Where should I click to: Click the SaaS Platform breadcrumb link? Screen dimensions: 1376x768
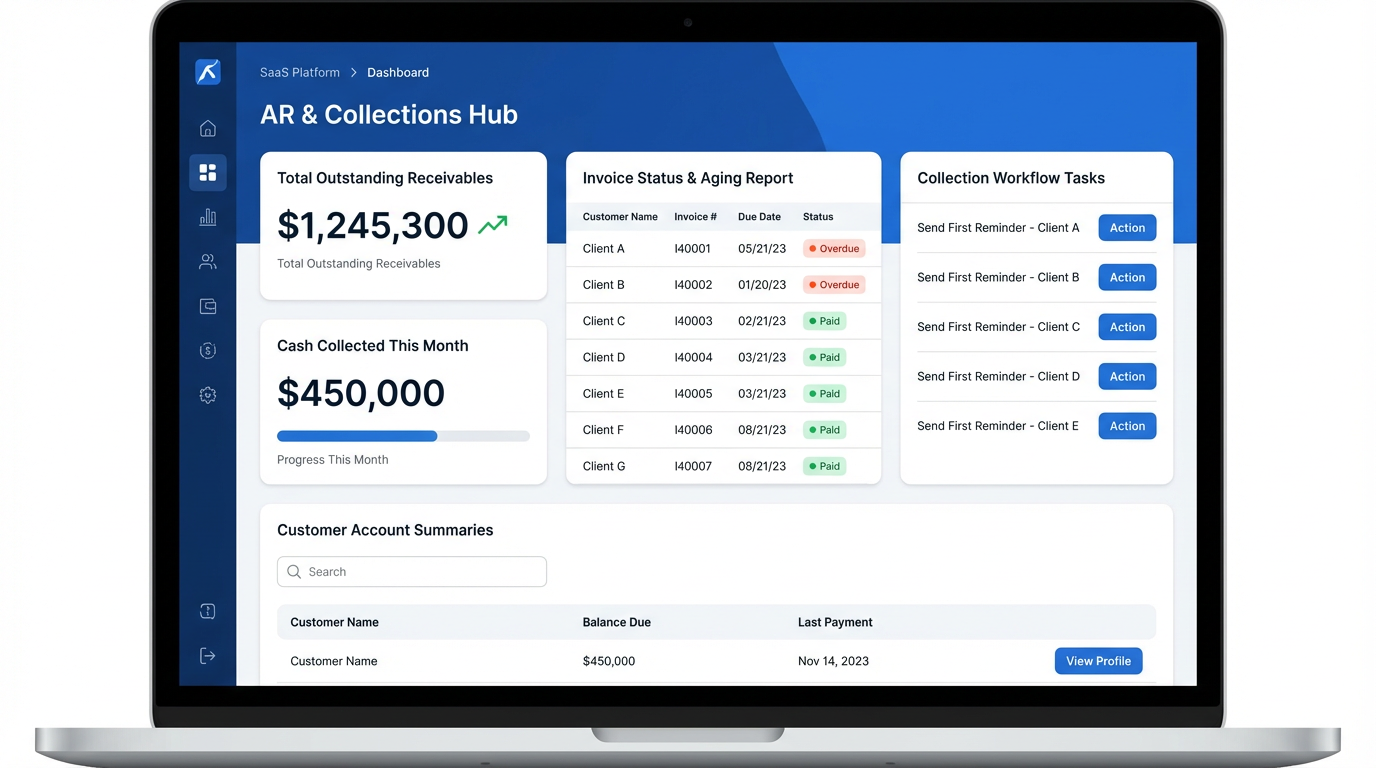click(x=300, y=72)
